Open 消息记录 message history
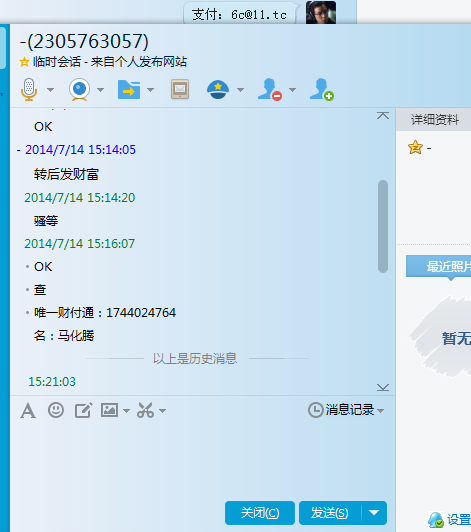 click(x=341, y=410)
